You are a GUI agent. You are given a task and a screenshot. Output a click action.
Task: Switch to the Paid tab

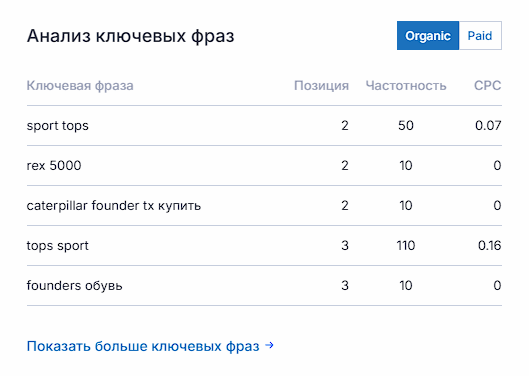click(480, 36)
